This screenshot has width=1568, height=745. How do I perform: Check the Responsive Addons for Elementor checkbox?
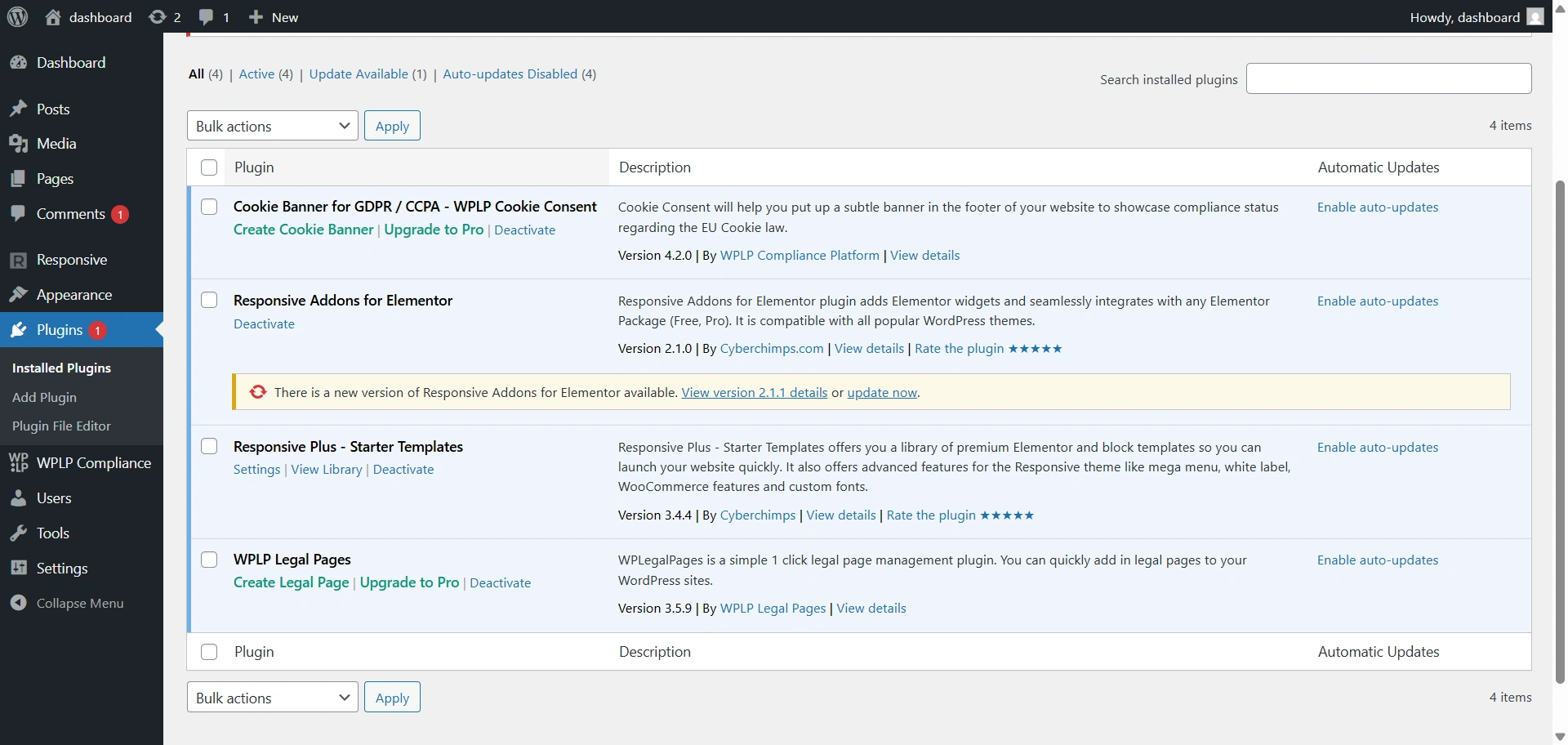pos(209,300)
